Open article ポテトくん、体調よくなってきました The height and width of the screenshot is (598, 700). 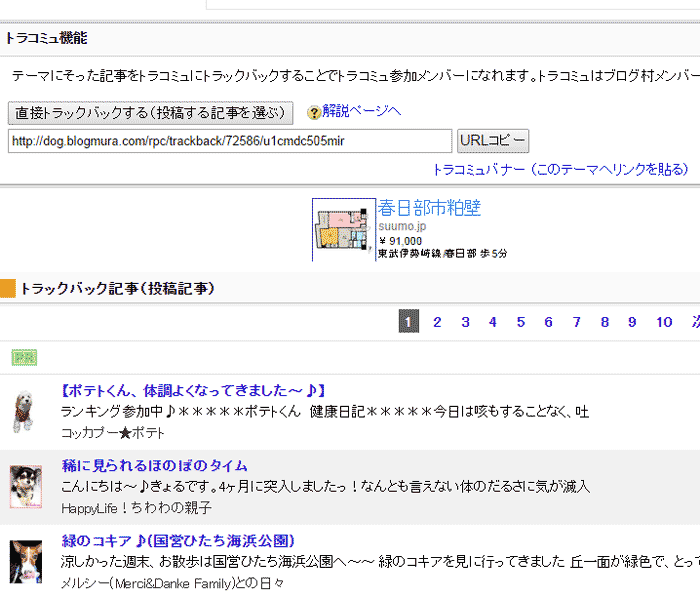click(192, 390)
